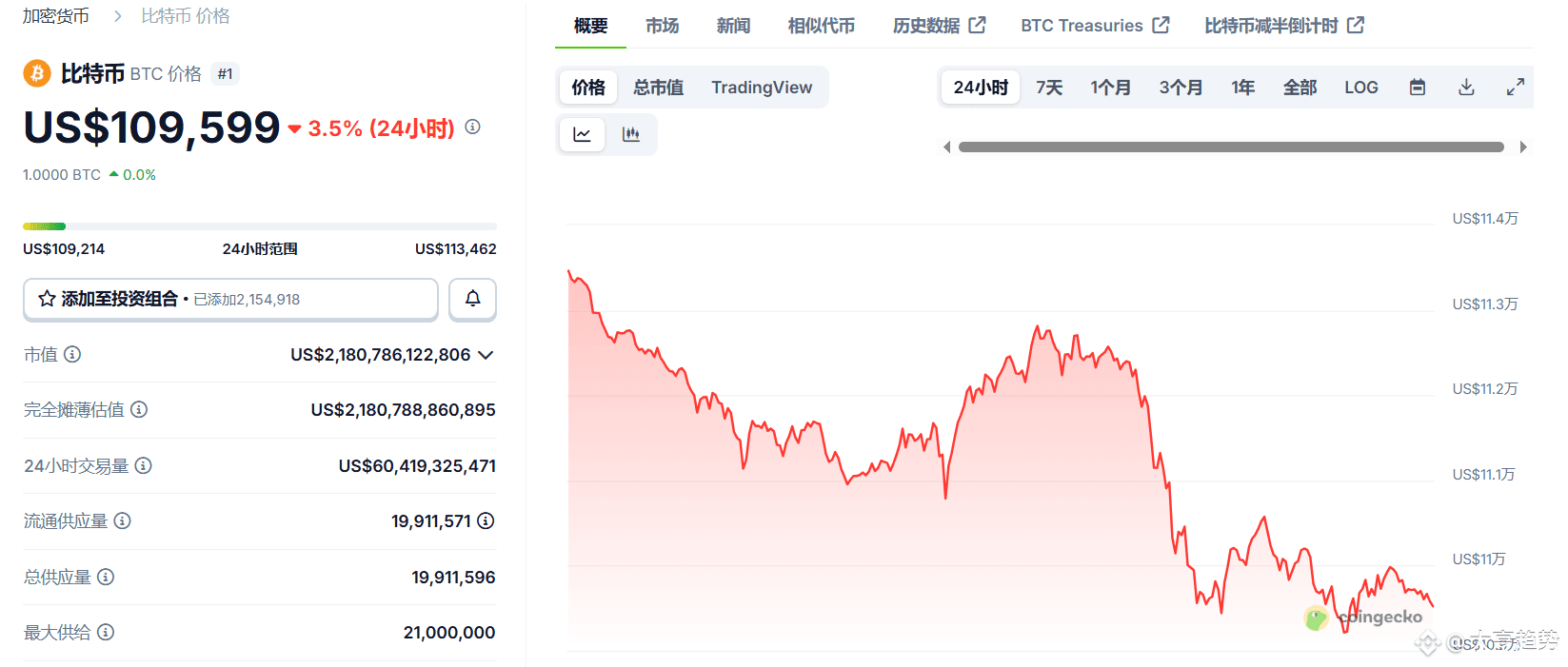The image size is (1568, 667).
Task: Click the download chart data icon
Action: point(1466,88)
